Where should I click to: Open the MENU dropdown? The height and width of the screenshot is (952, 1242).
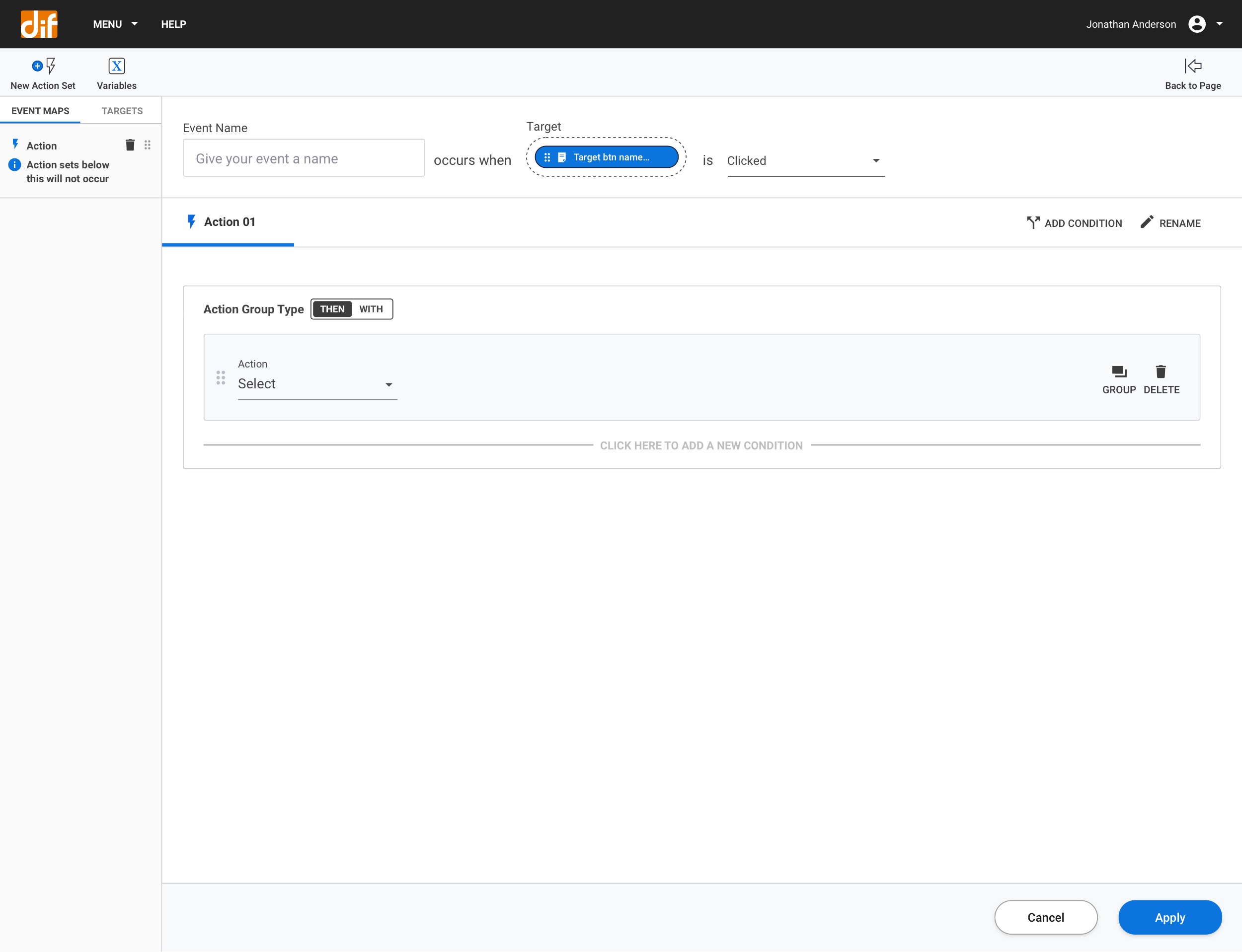115,24
